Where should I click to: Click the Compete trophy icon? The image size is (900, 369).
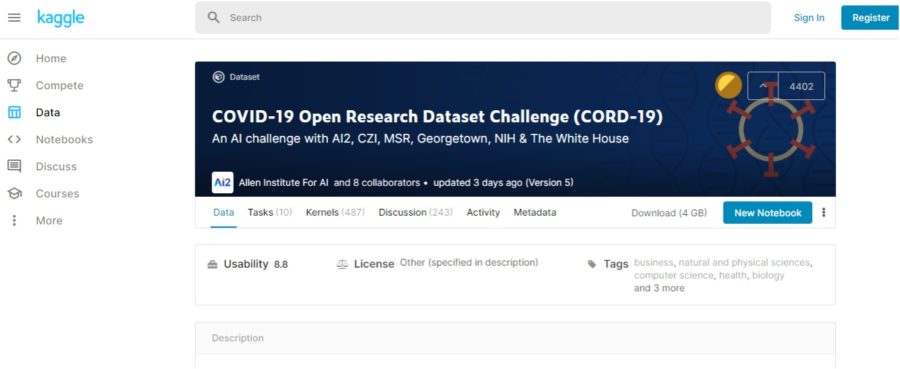click(14, 86)
